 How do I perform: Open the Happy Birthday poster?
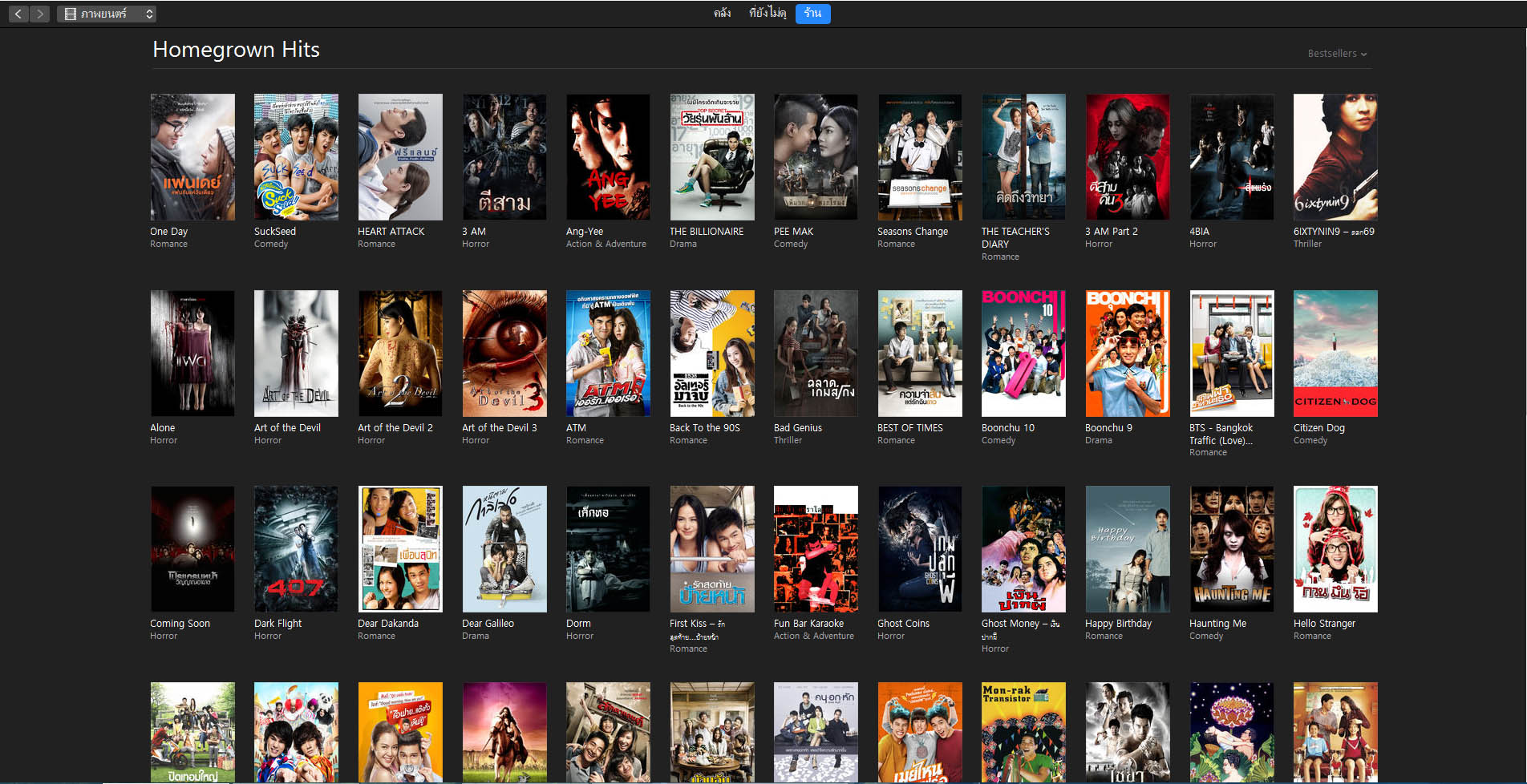point(1128,549)
